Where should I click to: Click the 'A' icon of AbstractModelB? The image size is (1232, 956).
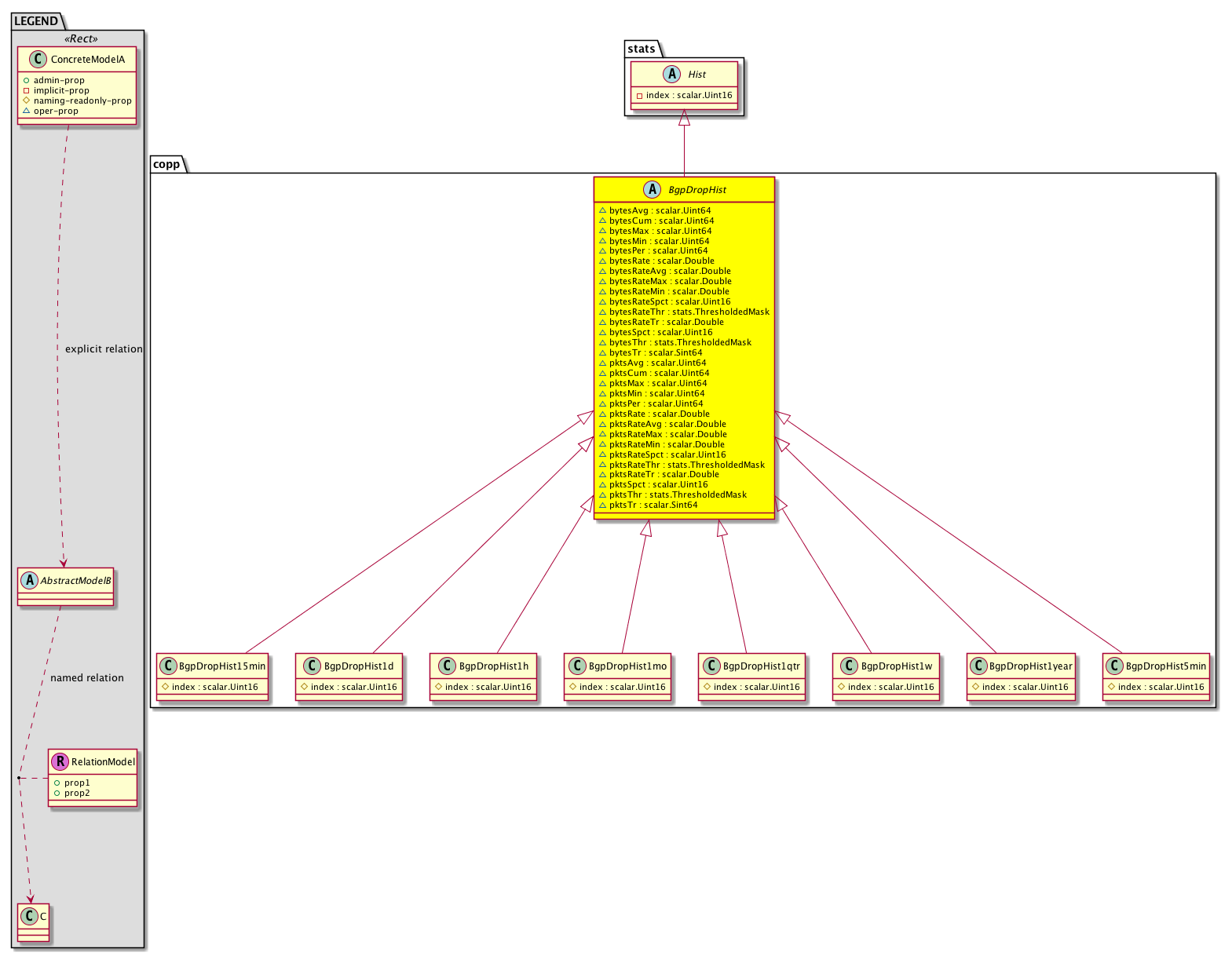(29, 581)
